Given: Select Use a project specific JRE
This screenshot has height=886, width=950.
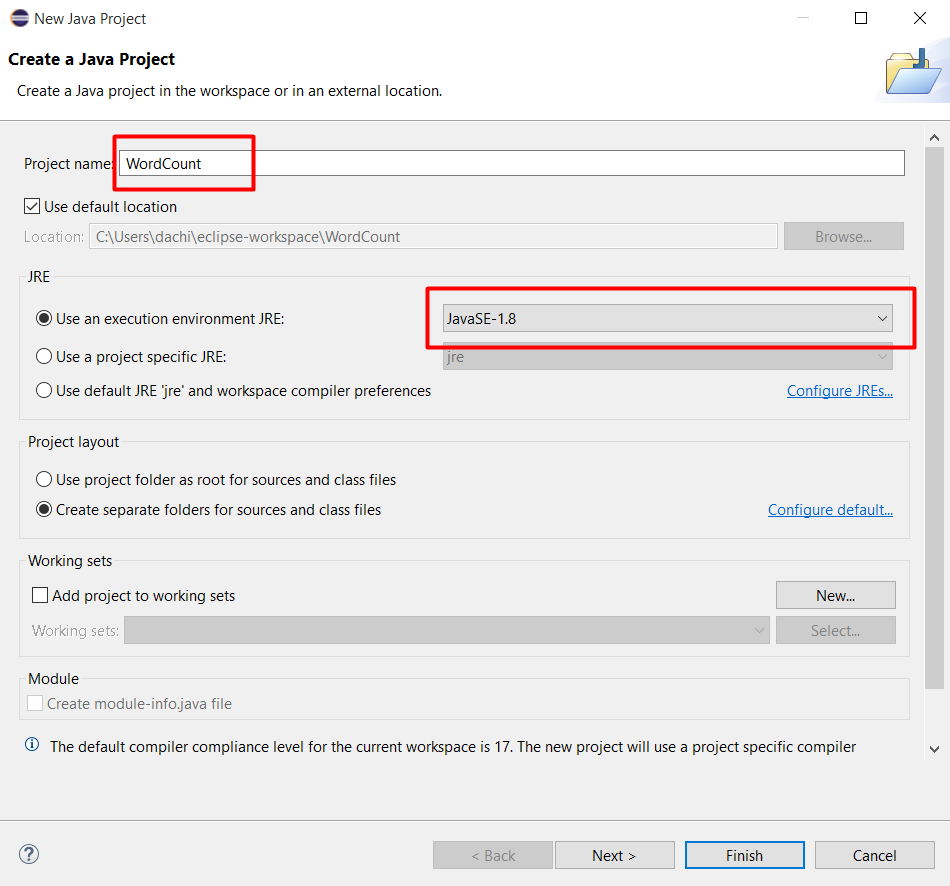Looking at the screenshot, I should 44,356.
